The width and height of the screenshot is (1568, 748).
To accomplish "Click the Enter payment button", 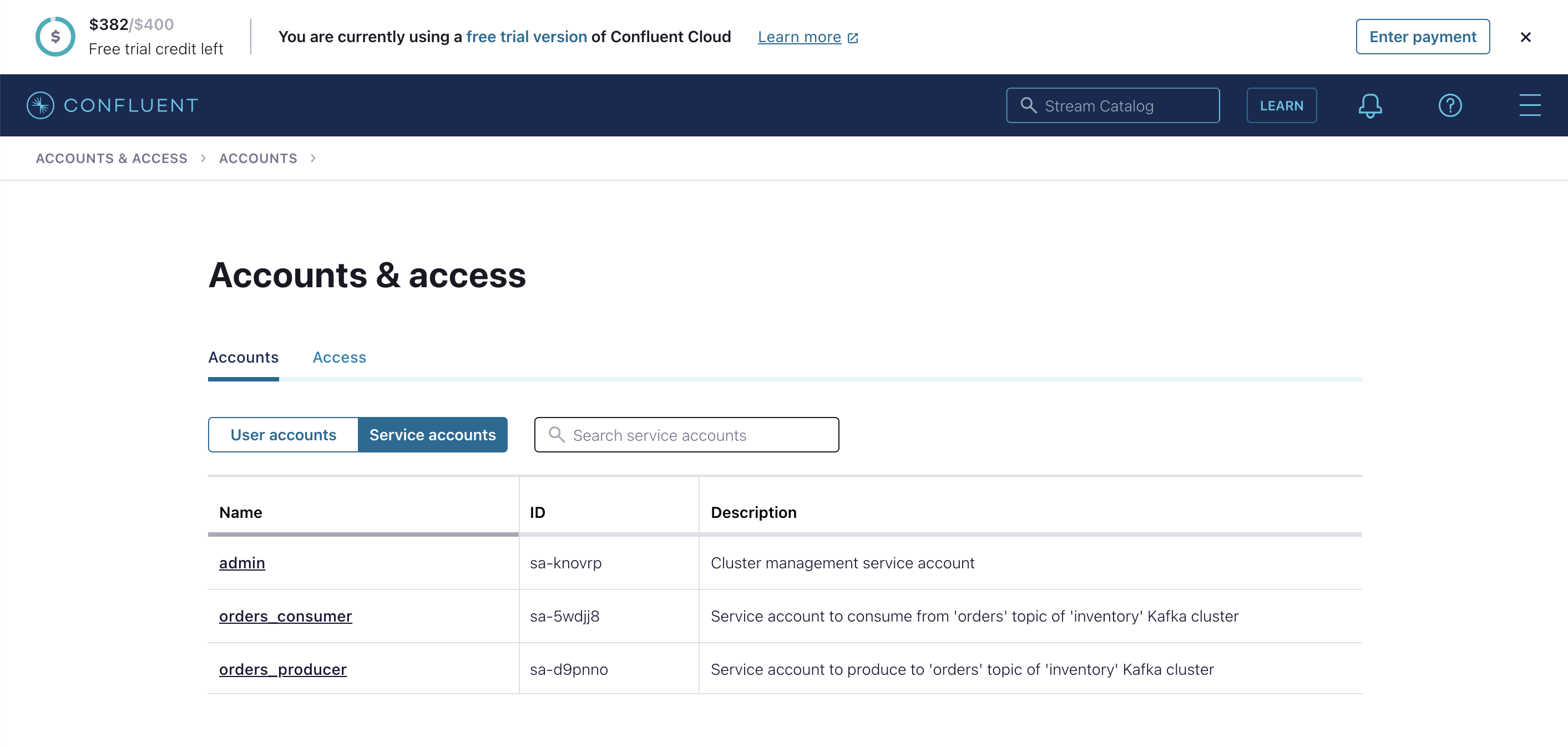I will click(x=1423, y=37).
